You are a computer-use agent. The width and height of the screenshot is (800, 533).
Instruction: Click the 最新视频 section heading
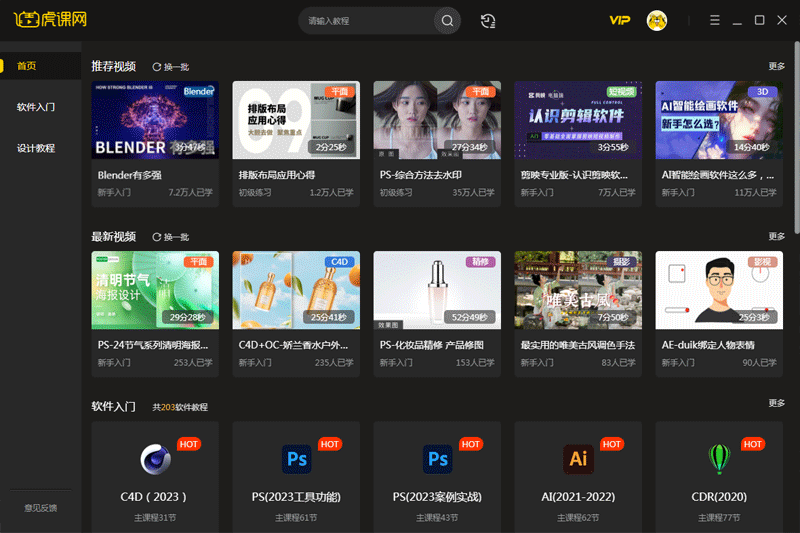(x=113, y=237)
